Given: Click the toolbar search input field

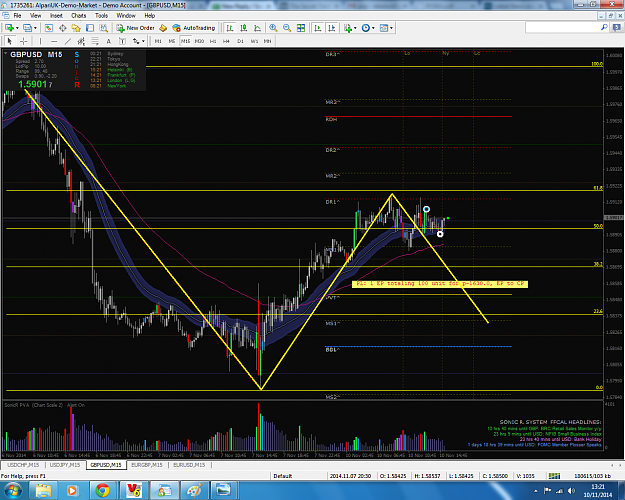Looking at the screenshot, I should [562, 28].
